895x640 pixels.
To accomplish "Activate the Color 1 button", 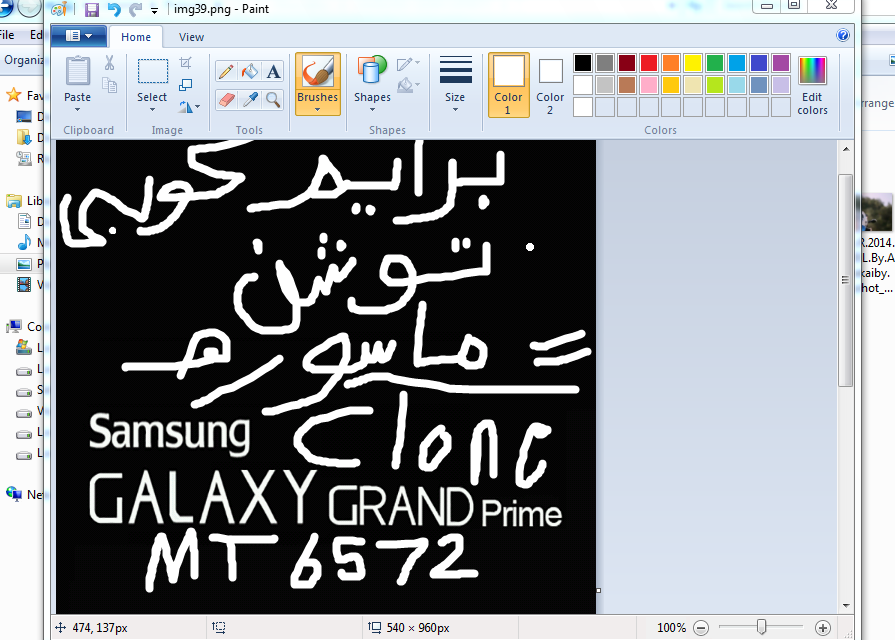I will 508,85.
